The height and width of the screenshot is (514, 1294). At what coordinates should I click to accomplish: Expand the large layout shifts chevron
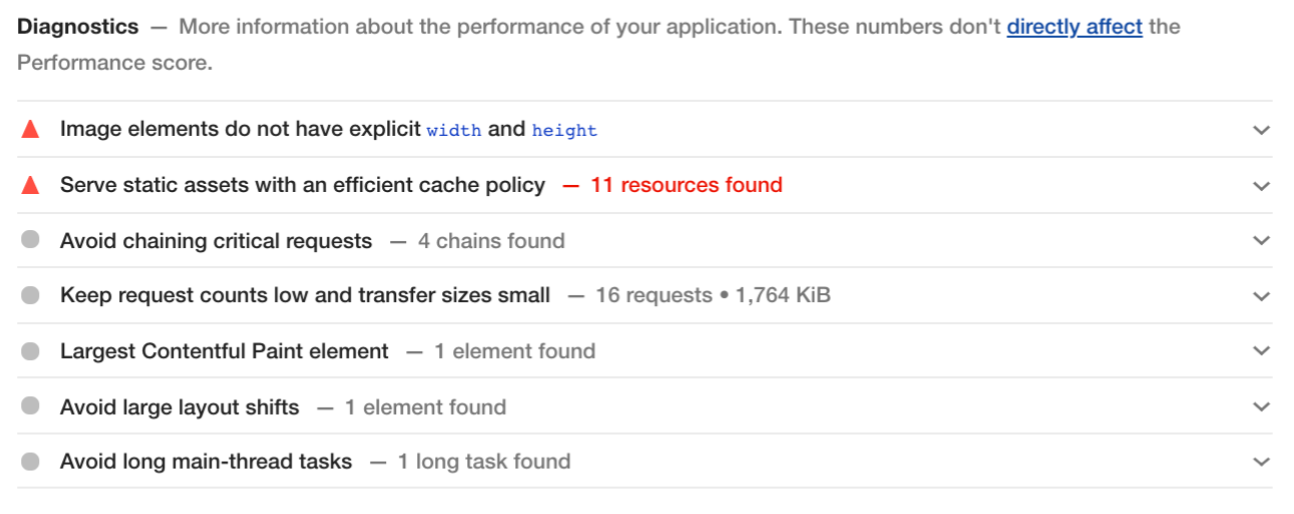pos(1261,407)
